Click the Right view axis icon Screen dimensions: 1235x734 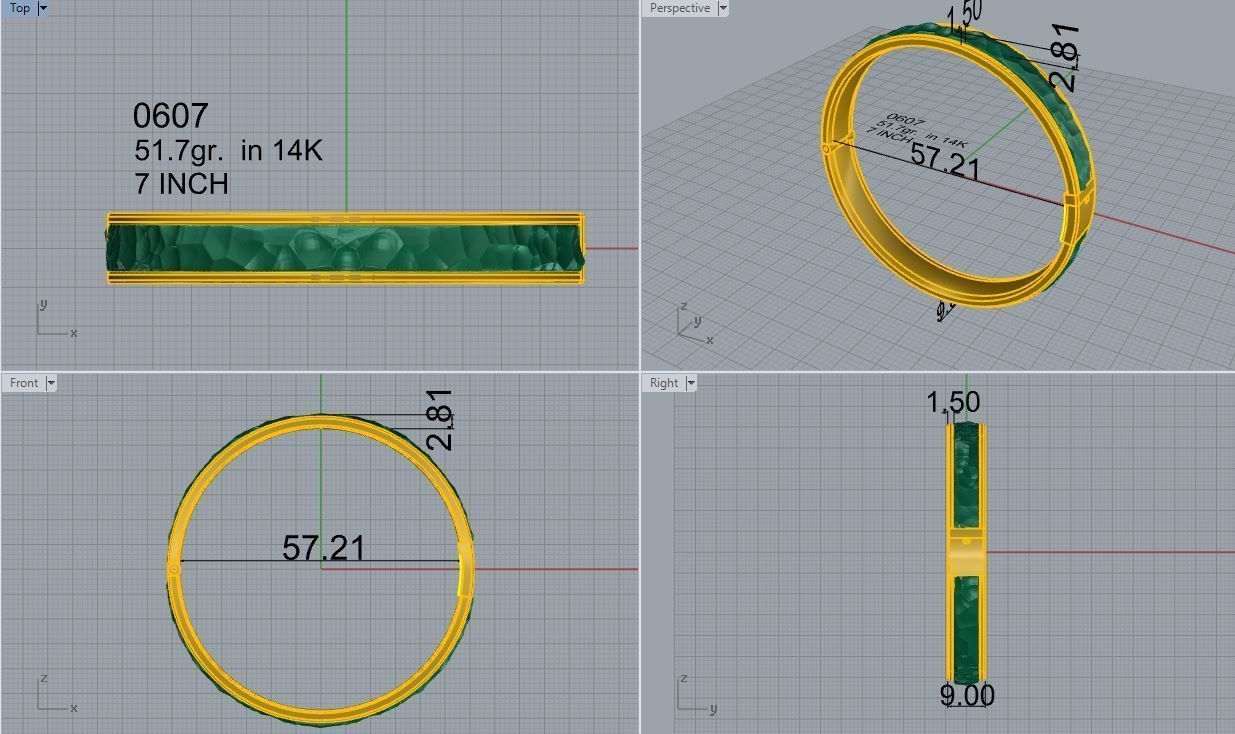(697, 692)
